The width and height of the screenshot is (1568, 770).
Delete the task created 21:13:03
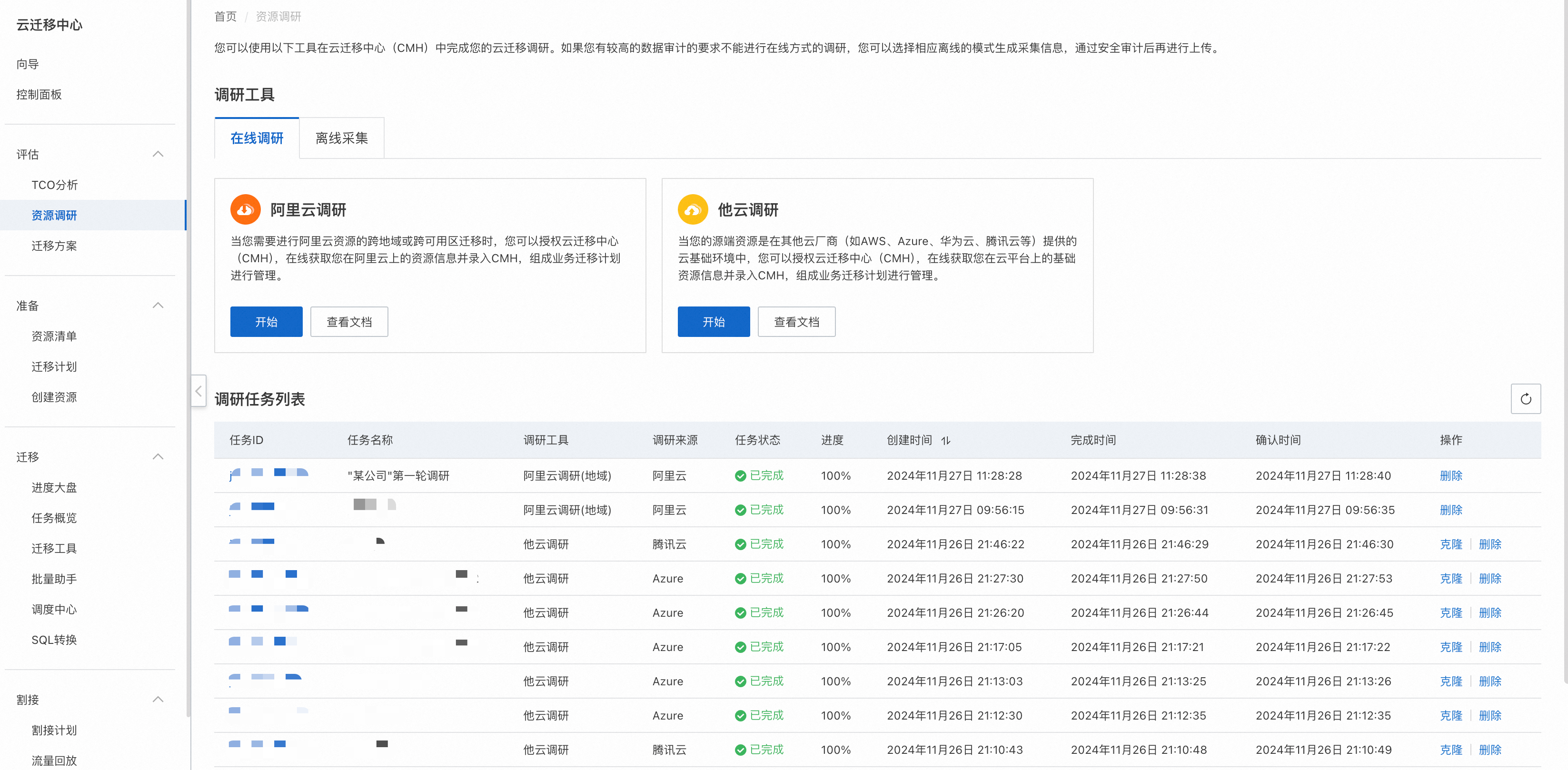[1490, 681]
